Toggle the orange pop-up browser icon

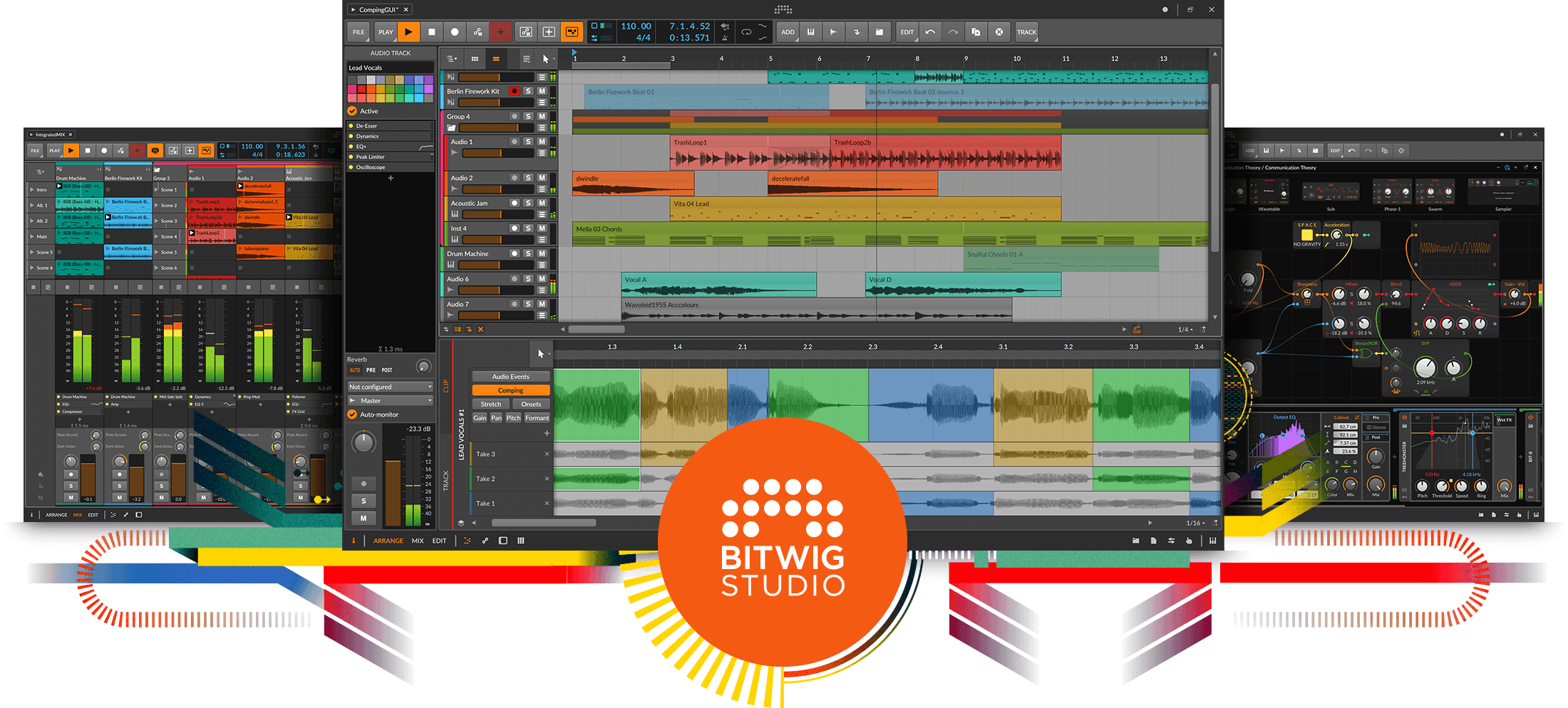[572, 32]
